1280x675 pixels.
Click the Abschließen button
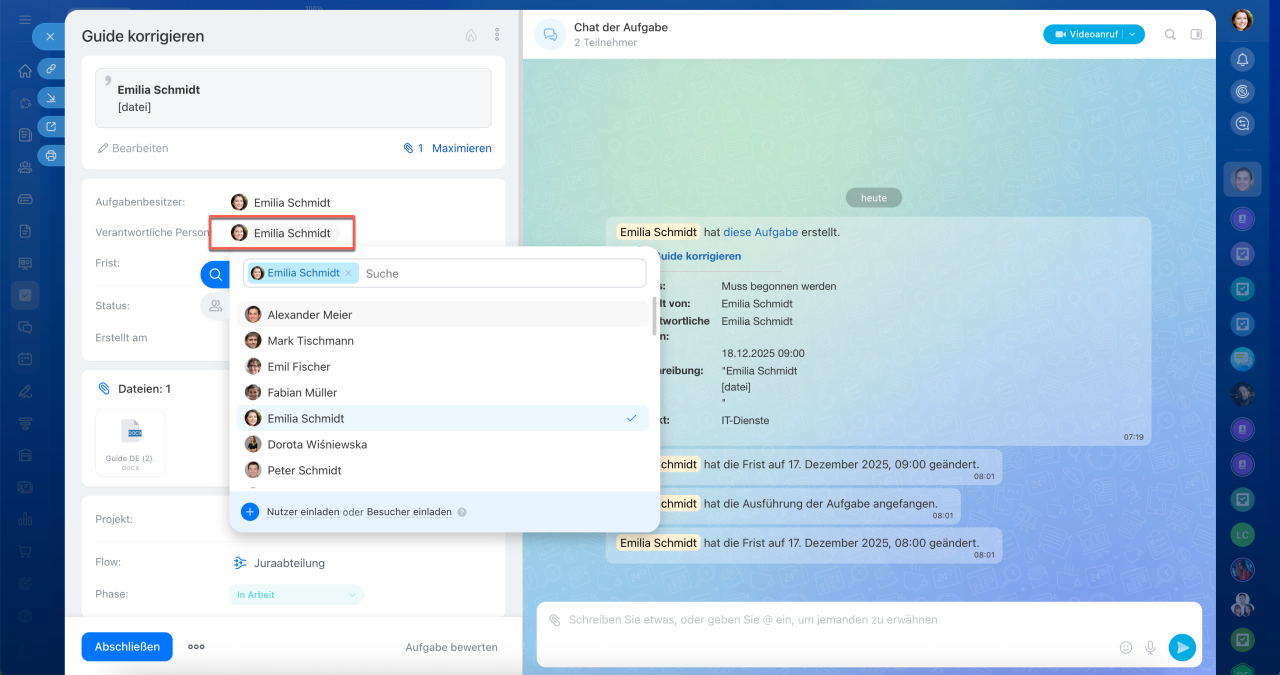coord(127,647)
